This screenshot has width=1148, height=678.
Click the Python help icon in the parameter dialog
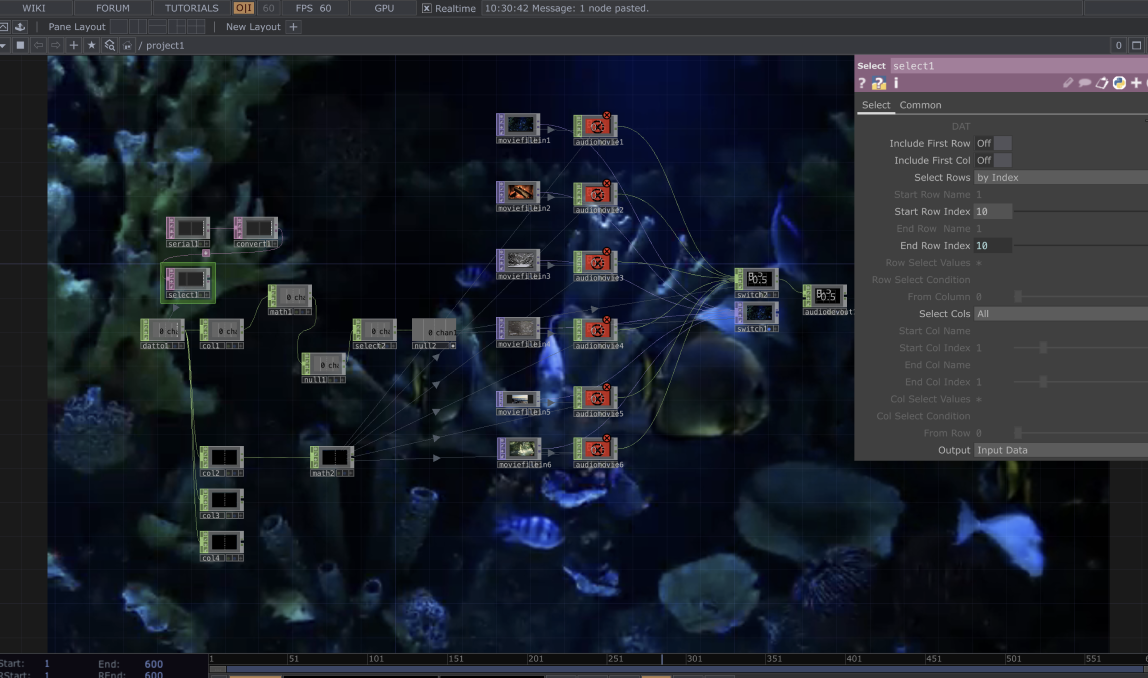tap(878, 83)
